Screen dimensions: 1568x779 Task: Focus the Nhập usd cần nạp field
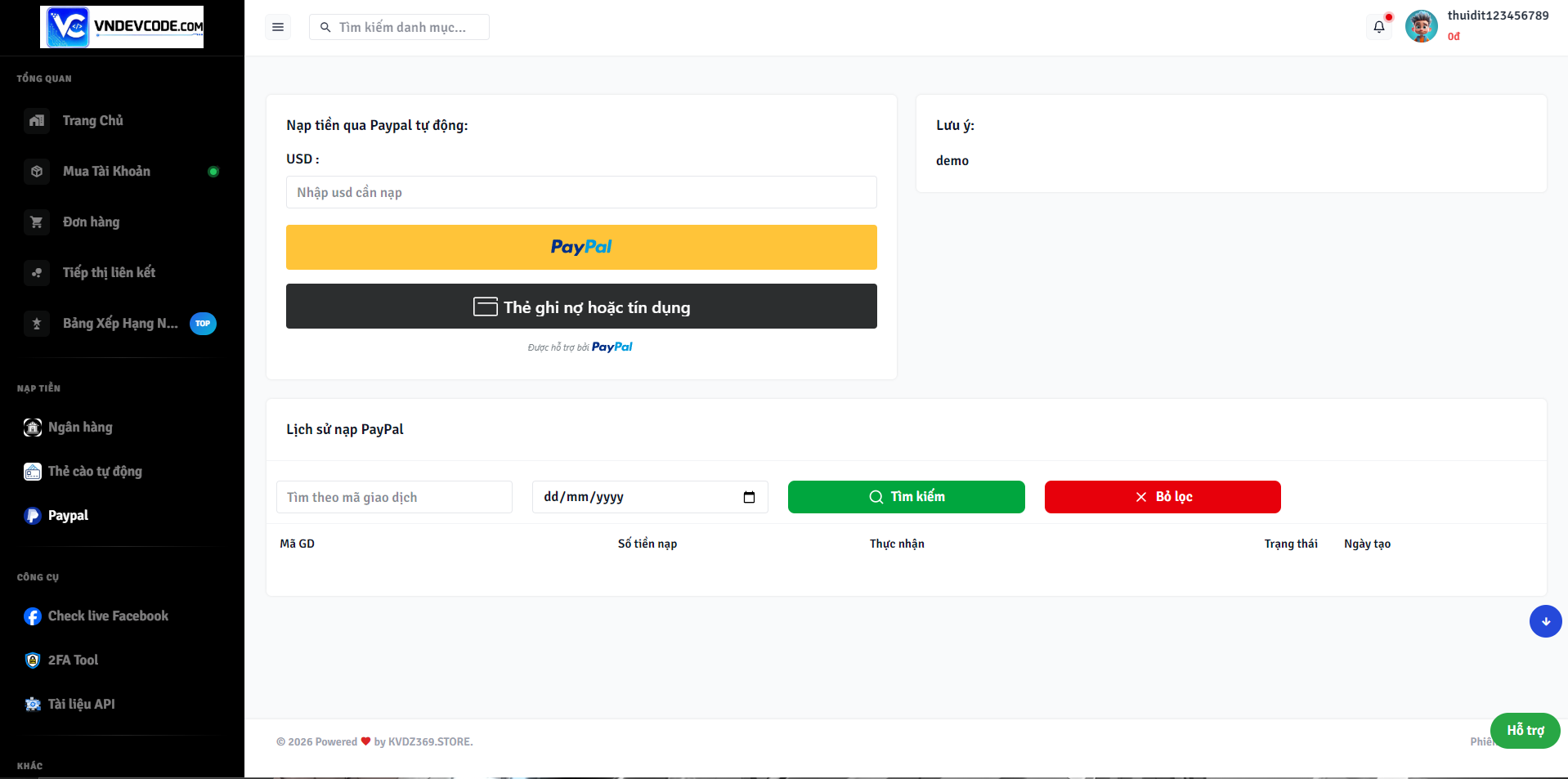(581, 192)
